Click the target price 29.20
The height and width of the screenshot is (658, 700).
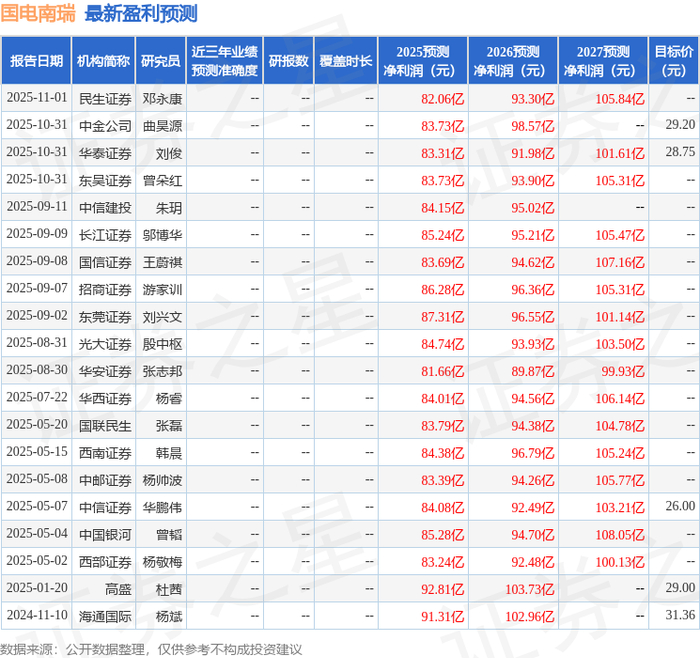pos(680,125)
